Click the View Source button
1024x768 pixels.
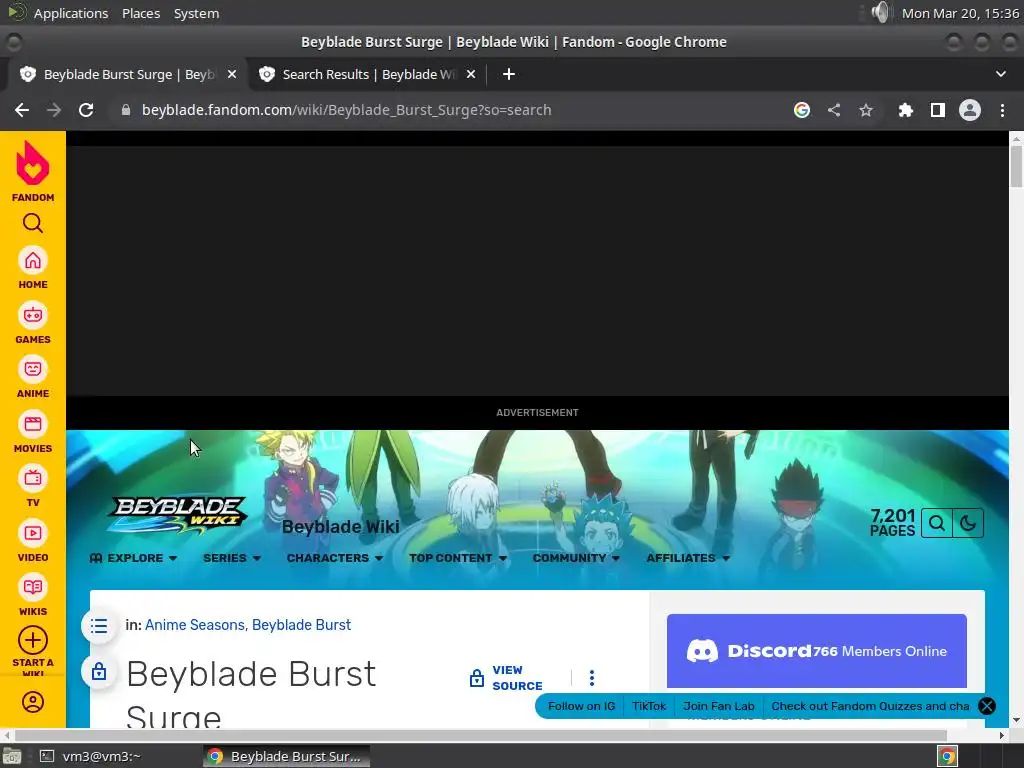(506, 678)
